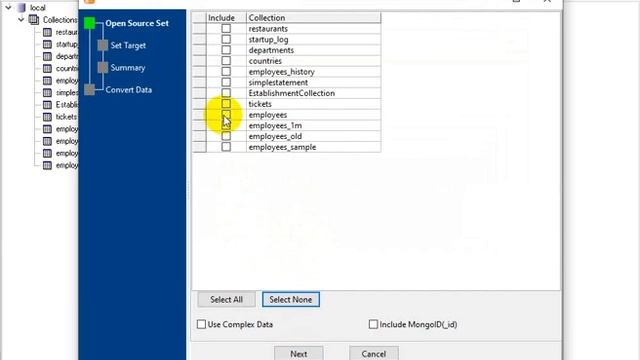Select the employees_old collection name cell
This screenshot has height=360, width=640.
pos(313,136)
